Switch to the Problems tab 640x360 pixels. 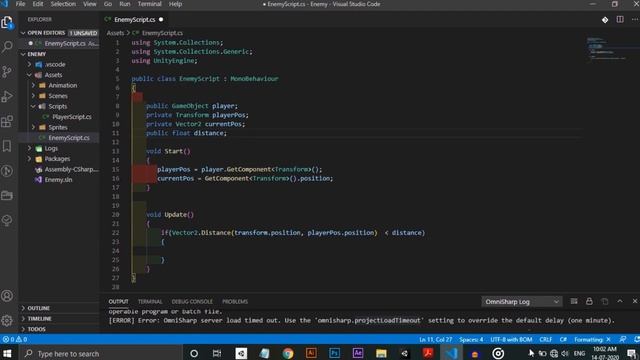(235, 302)
